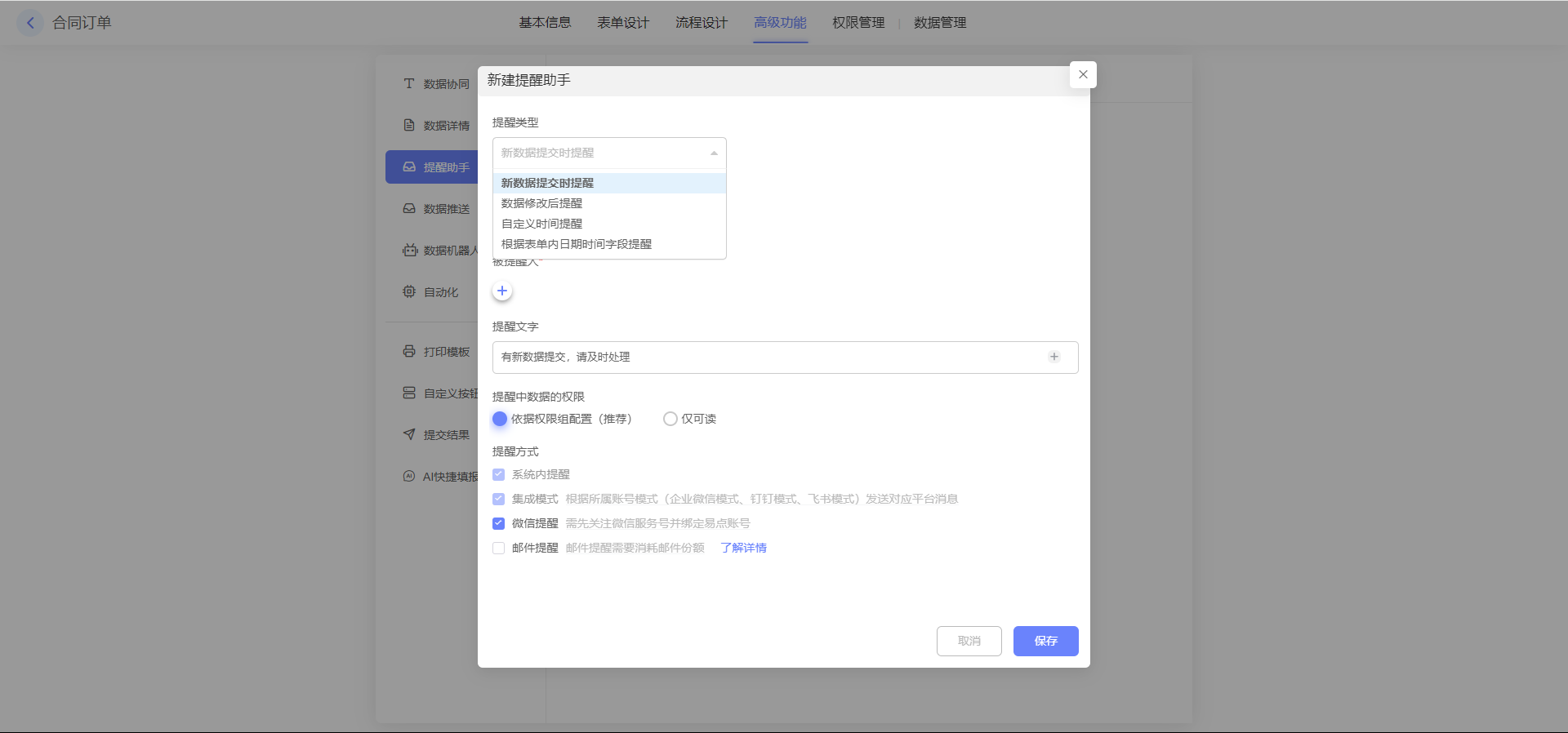This screenshot has width=1568, height=733.
Task: Click the 数据协同 sidebar icon
Action: 409,83
